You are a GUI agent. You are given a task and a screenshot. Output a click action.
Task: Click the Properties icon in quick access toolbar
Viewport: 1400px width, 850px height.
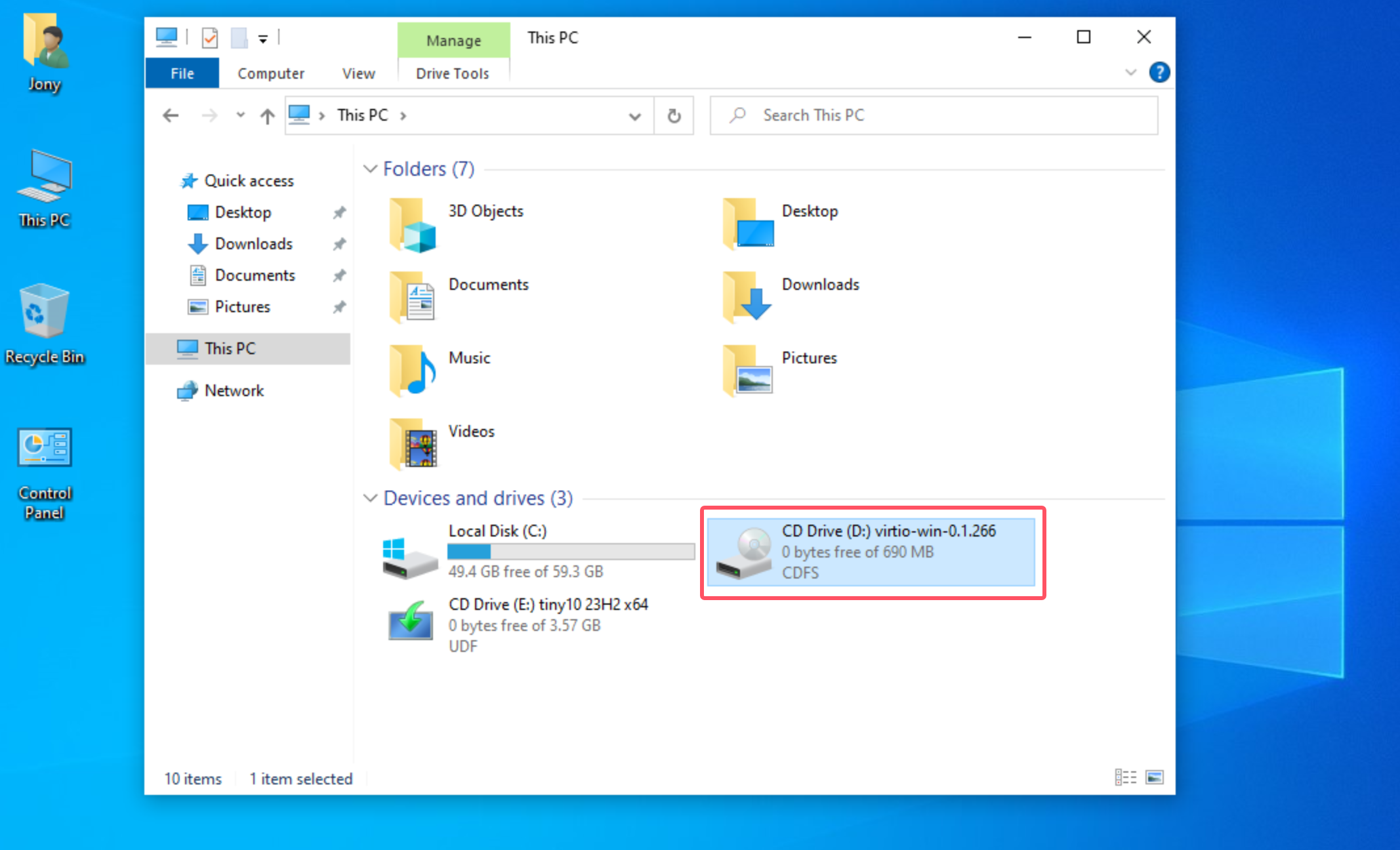pos(210,38)
